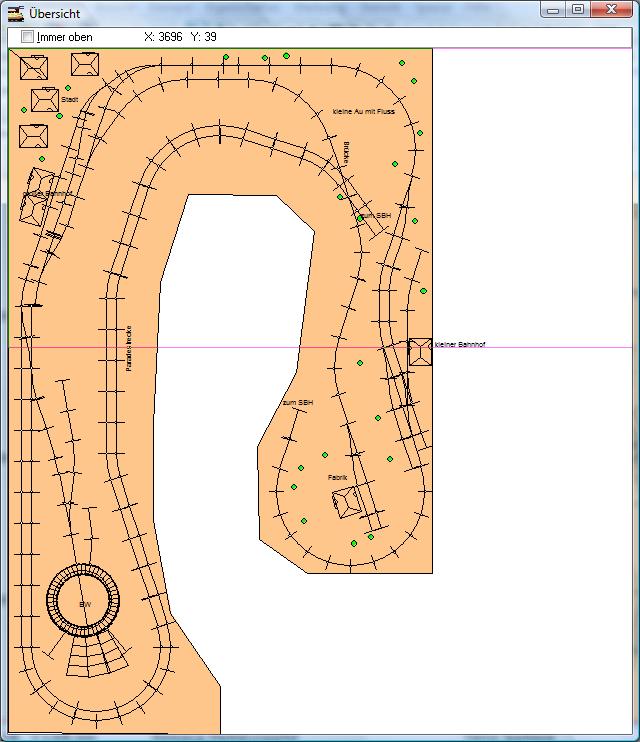This screenshot has width=640, height=742.
Task: Click the 'Parade-strecke' vertical track label
Action: tap(129, 348)
